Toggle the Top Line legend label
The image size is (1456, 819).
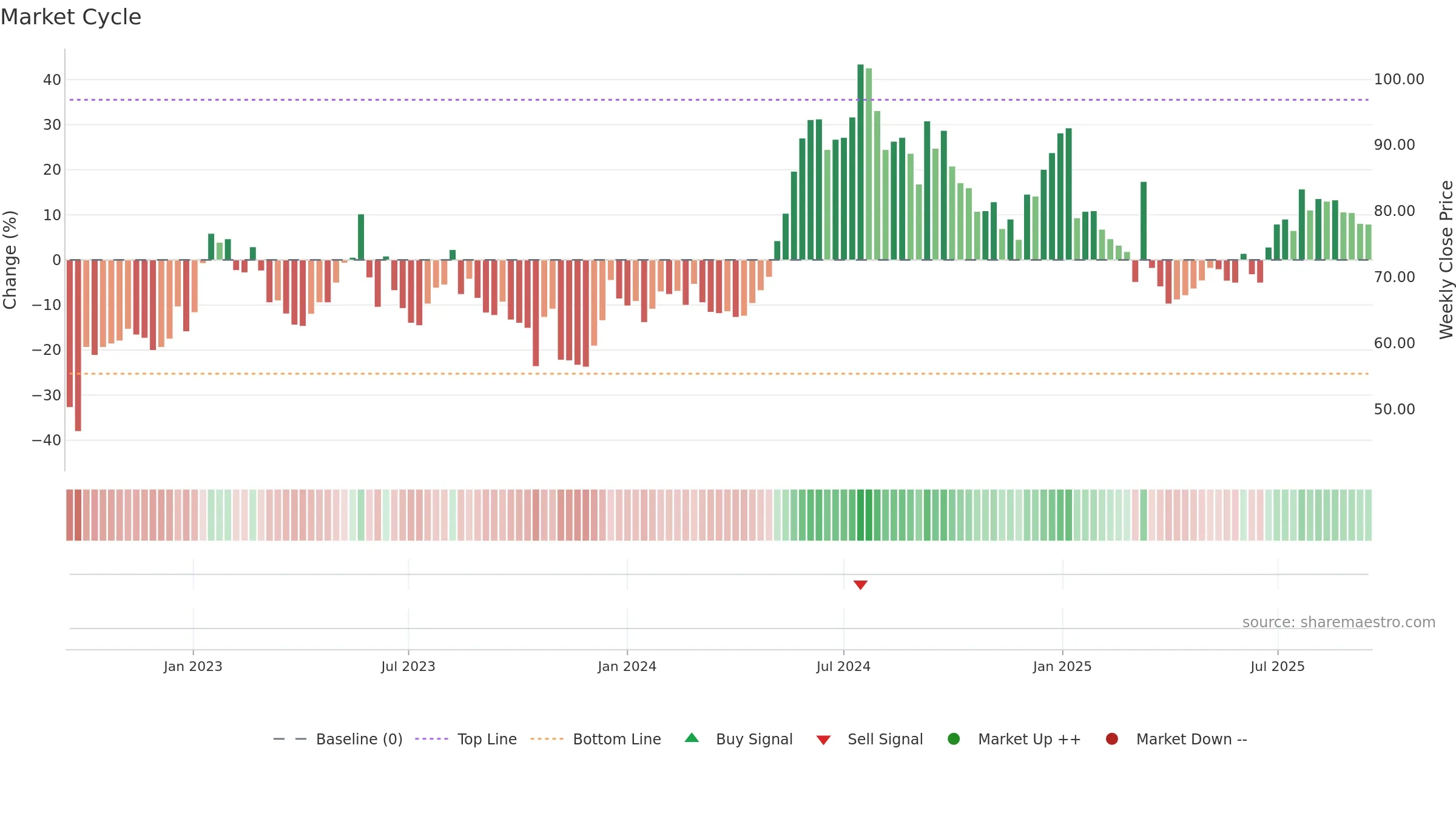487,739
